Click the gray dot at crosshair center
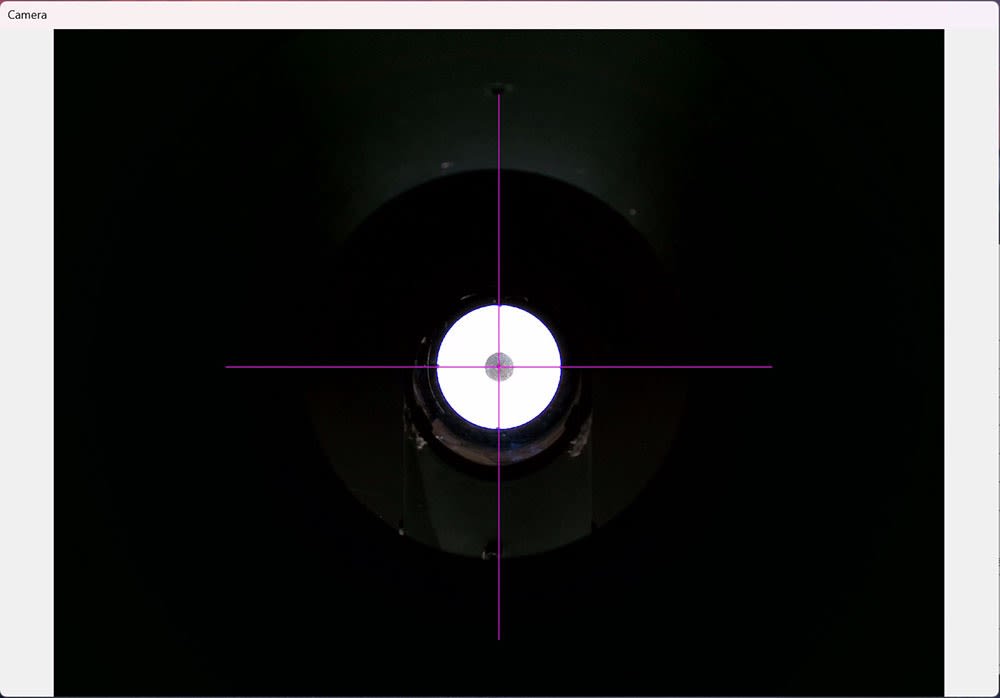 click(x=499, y=367)
